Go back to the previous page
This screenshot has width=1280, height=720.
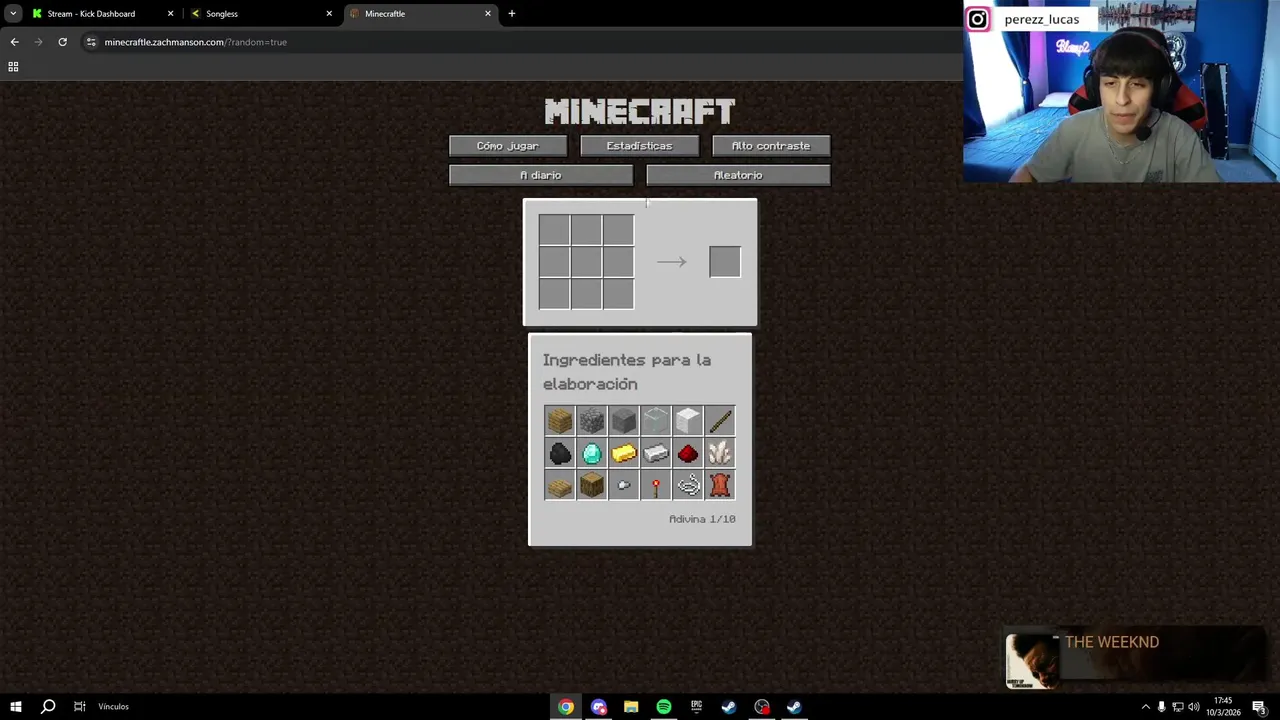[x=14, y=42]
